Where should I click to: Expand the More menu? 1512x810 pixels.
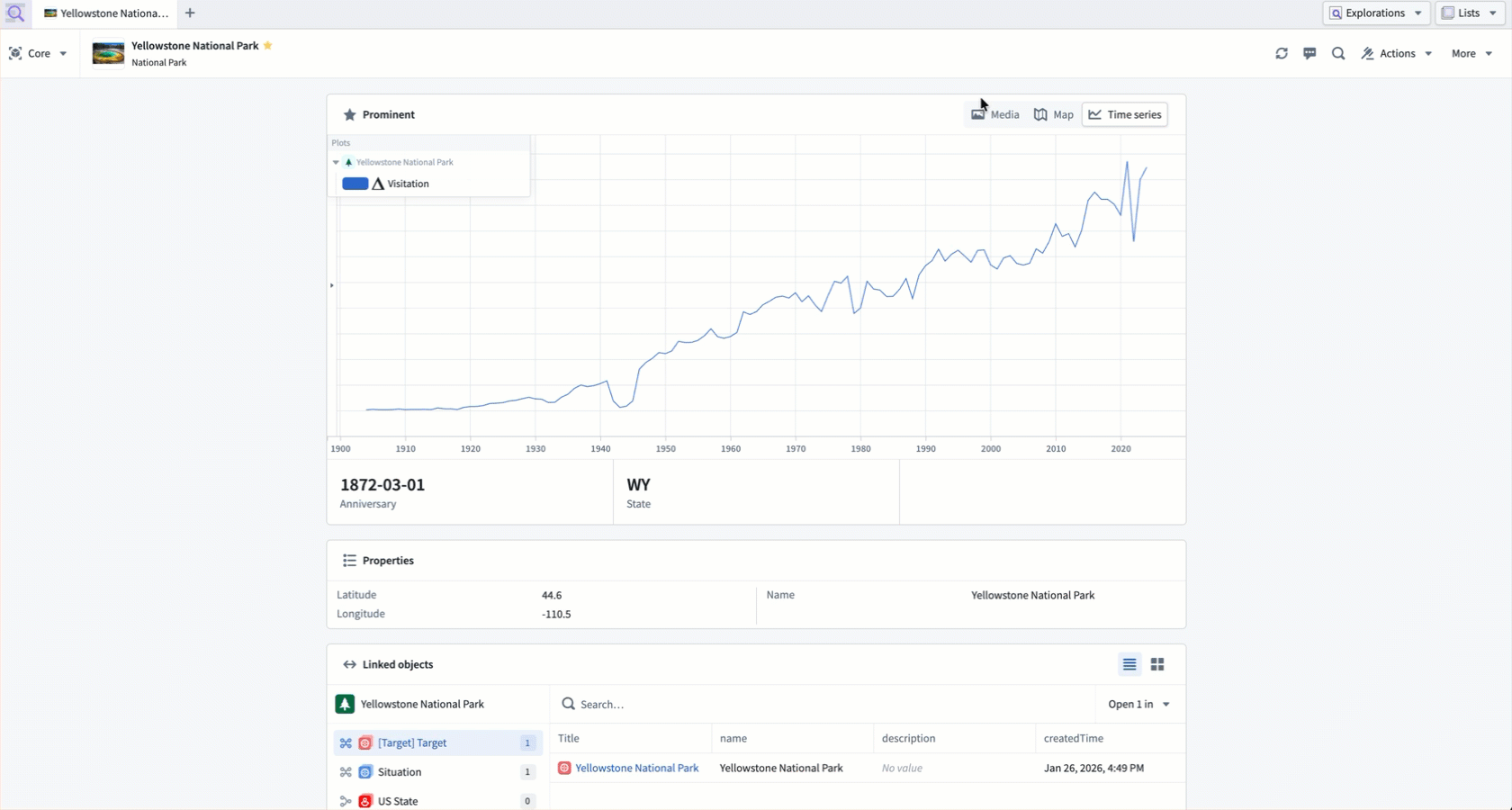1471,54
